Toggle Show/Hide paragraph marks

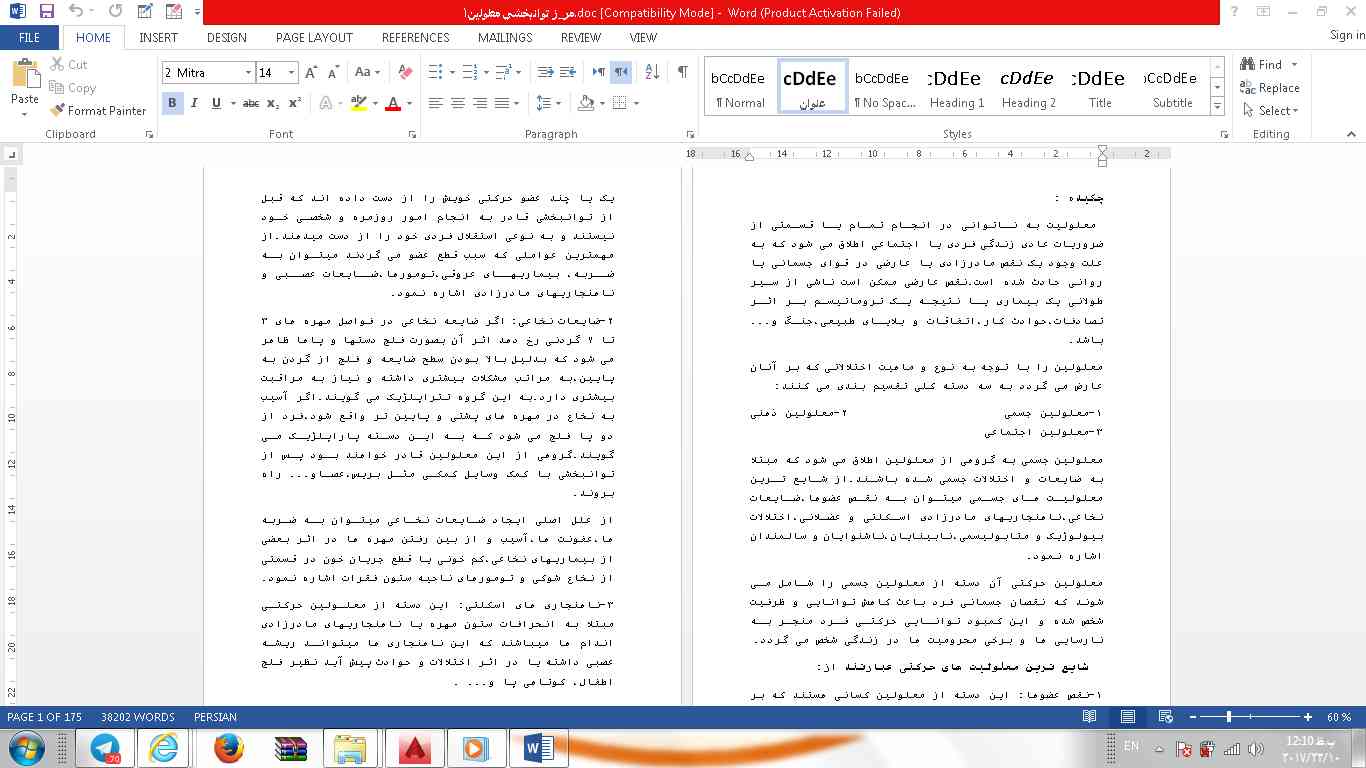click(x=683, y=72)
